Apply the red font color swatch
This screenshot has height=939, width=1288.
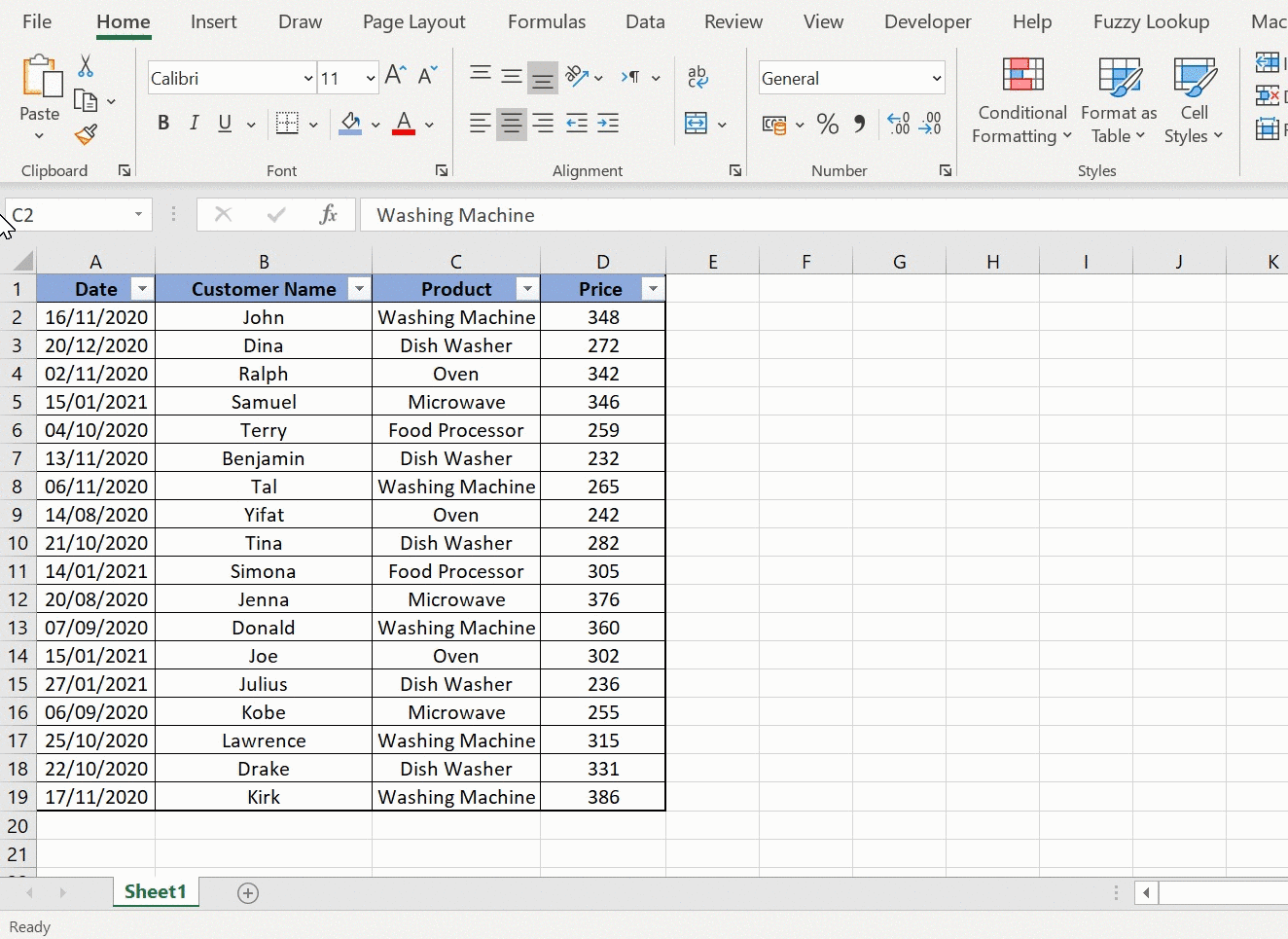click(404, 124)
